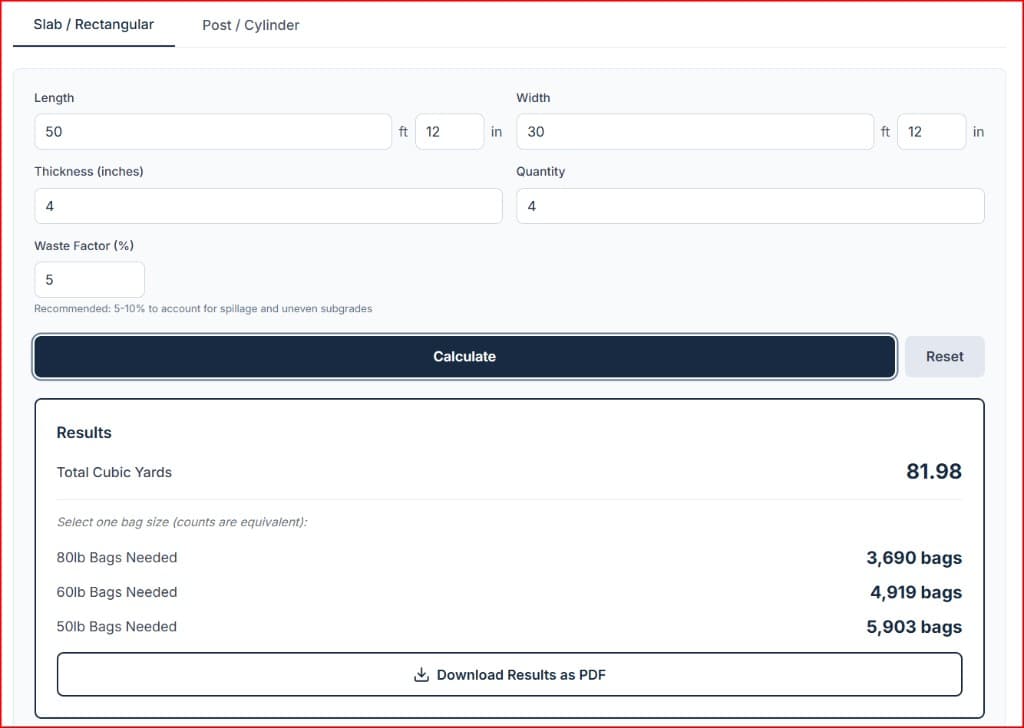Click the 80lb Bags Needed label
The width and height of the screenshot is (1024, 728).
(117, 558)
